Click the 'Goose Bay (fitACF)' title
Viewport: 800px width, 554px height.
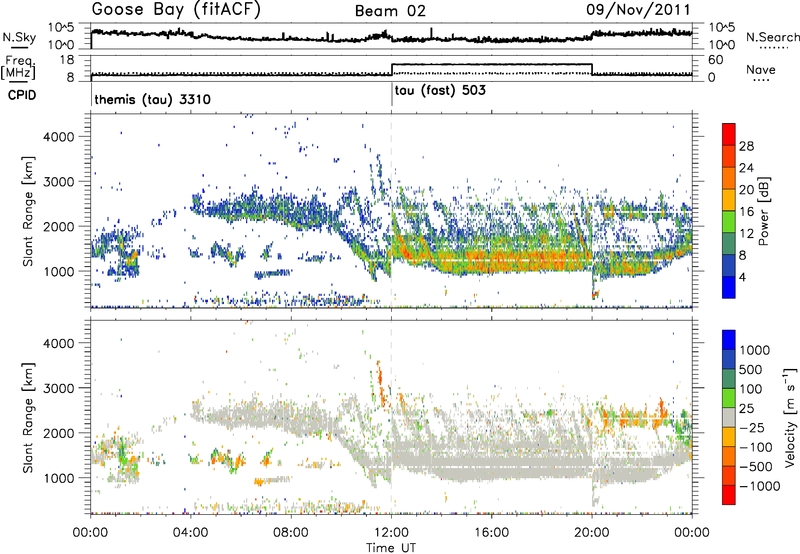tap(176, 10)
